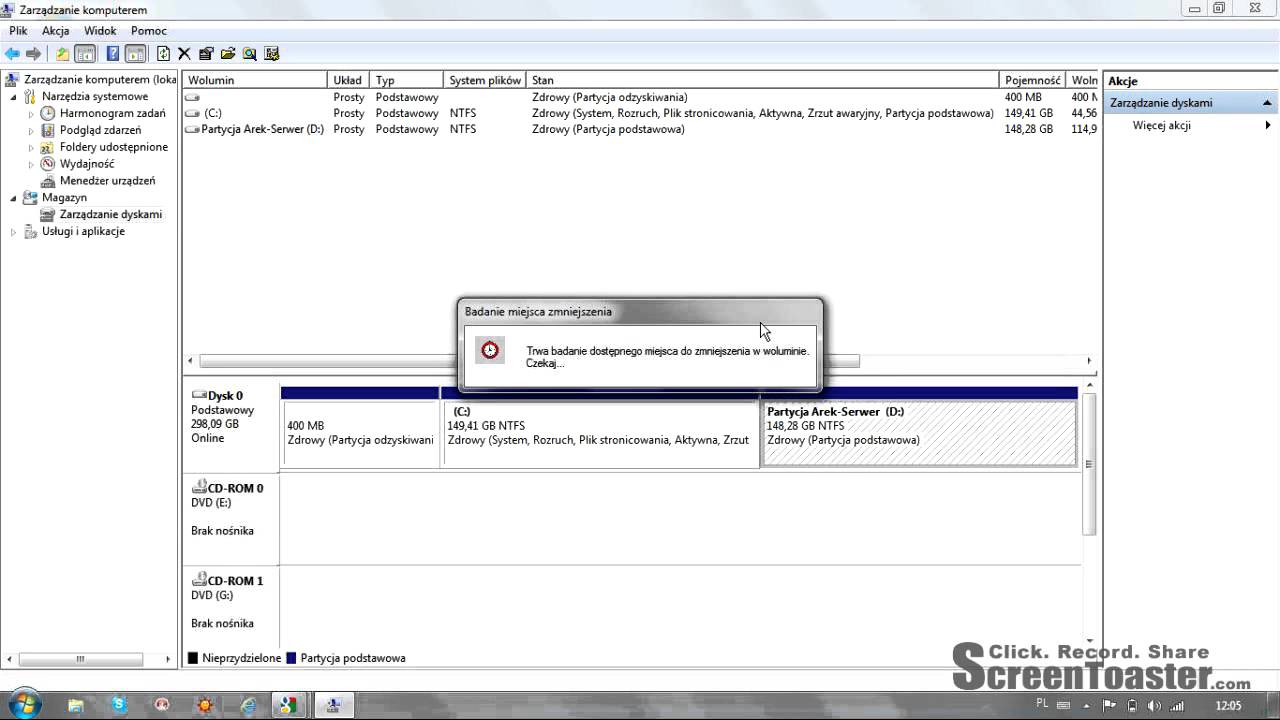Click the forward arrow toolbar icon
This screenshot has height=720, width=1280.
[34, 54]
